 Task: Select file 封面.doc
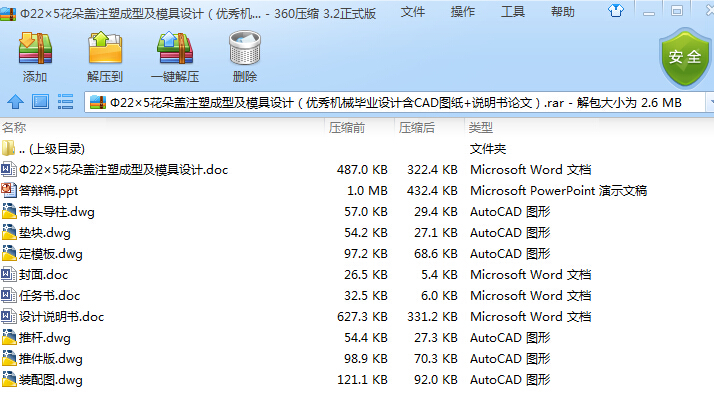point(43,275)
